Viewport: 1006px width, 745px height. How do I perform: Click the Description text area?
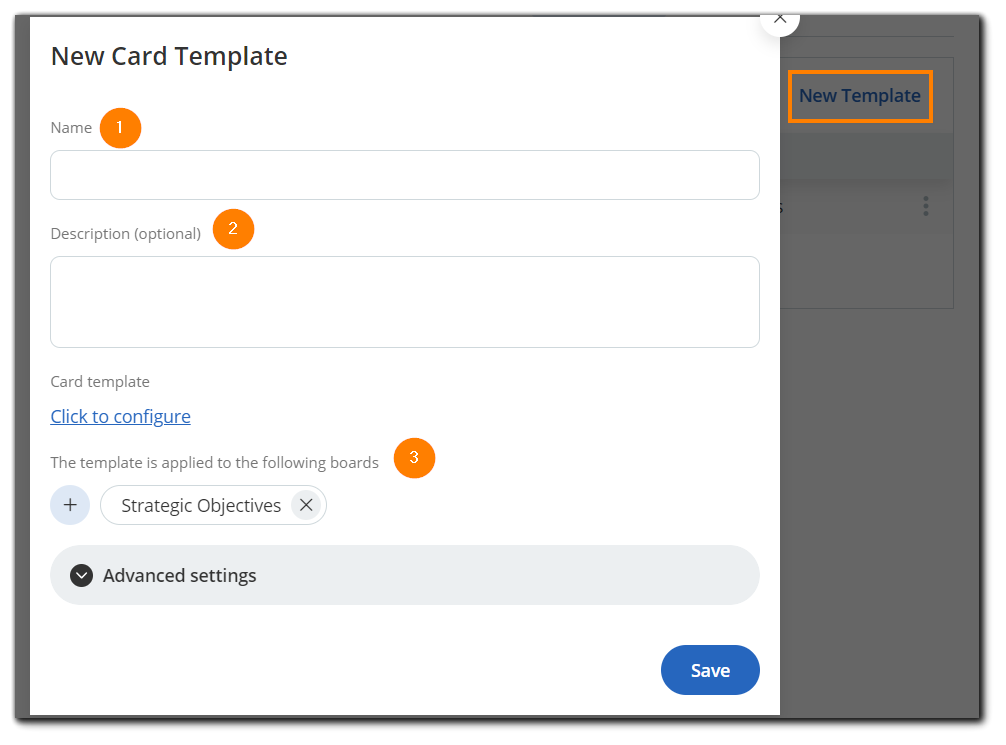(x=404, y=301)
